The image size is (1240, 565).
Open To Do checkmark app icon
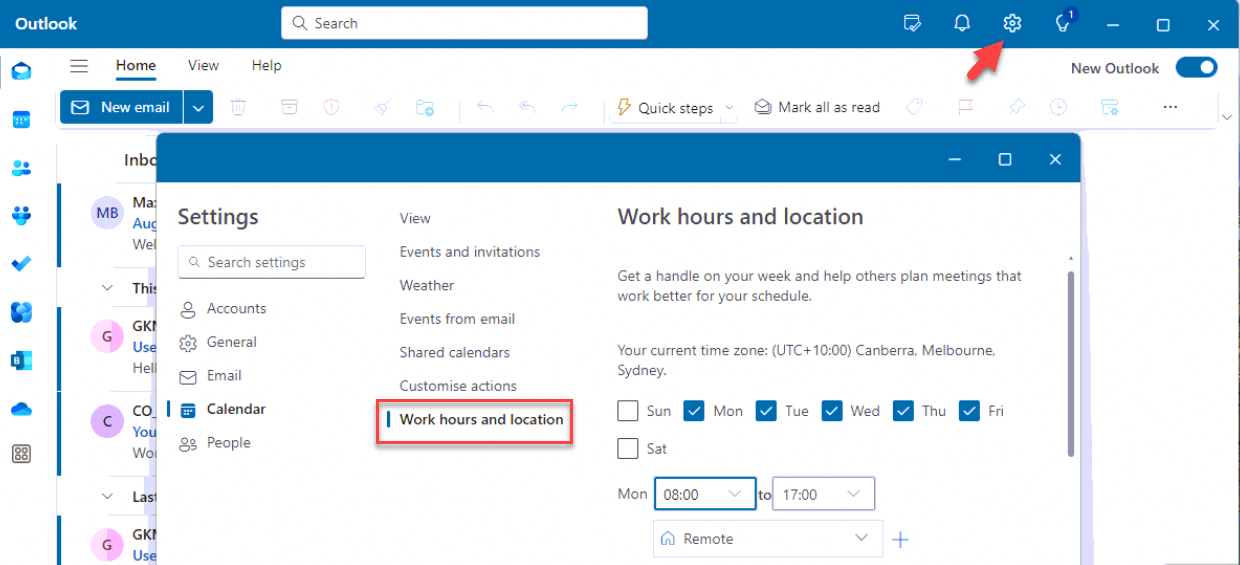click(x=21, y=264)
